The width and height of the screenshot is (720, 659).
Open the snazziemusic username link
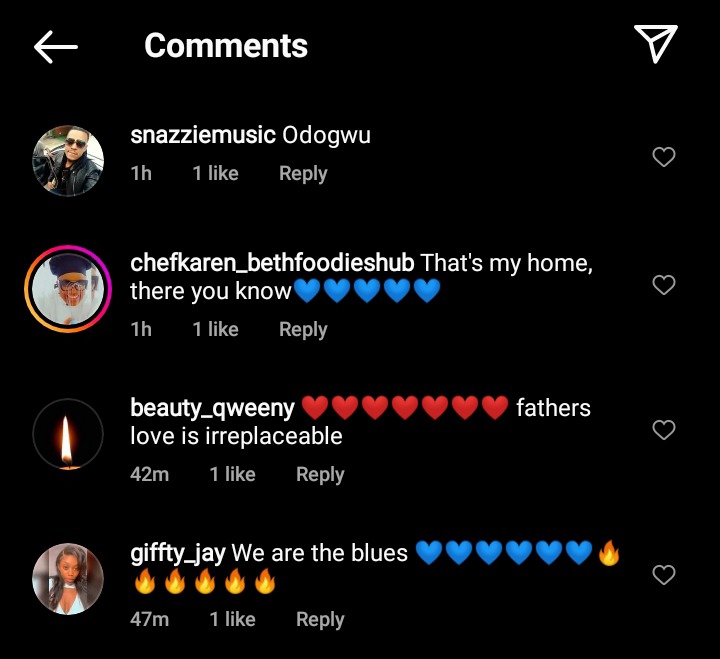203,135
